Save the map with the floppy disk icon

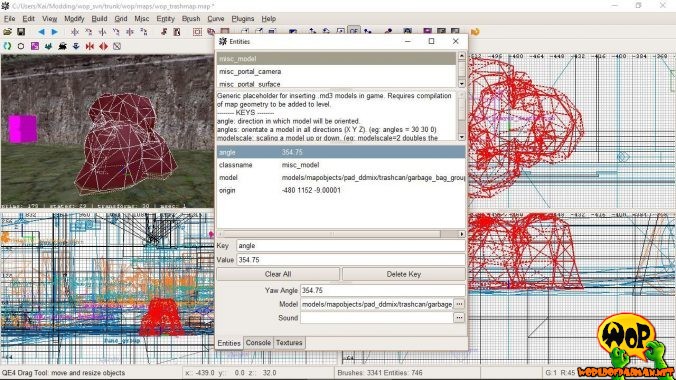pos(21,32)
